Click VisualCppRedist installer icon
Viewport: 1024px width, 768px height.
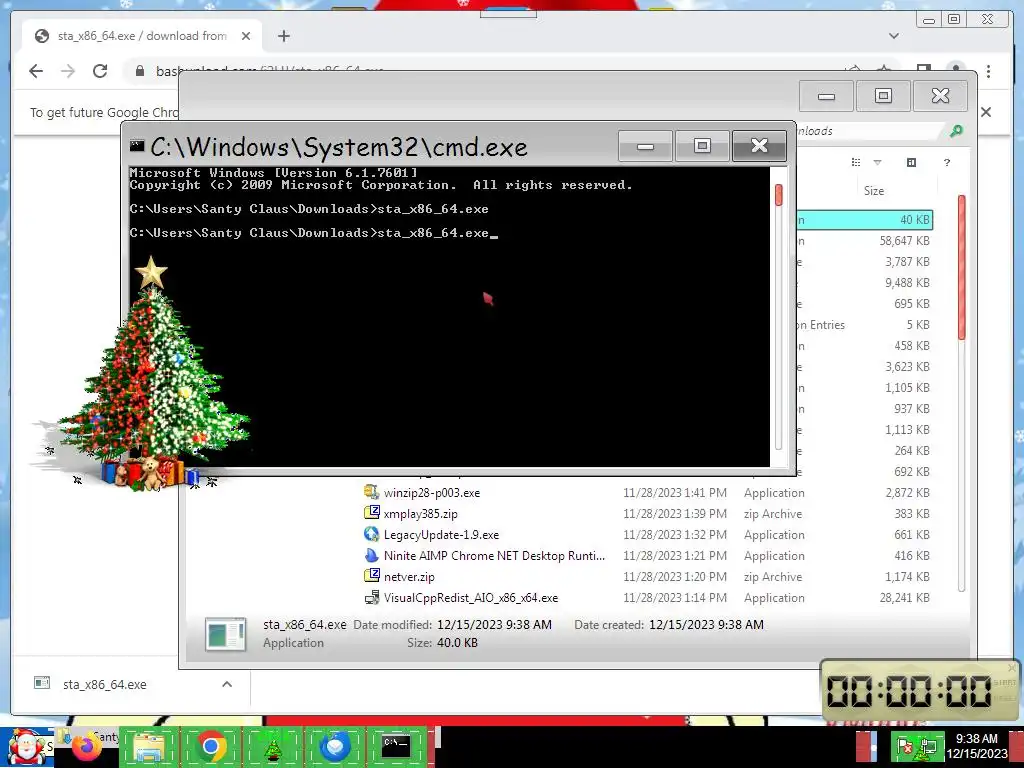pos(372,597)
